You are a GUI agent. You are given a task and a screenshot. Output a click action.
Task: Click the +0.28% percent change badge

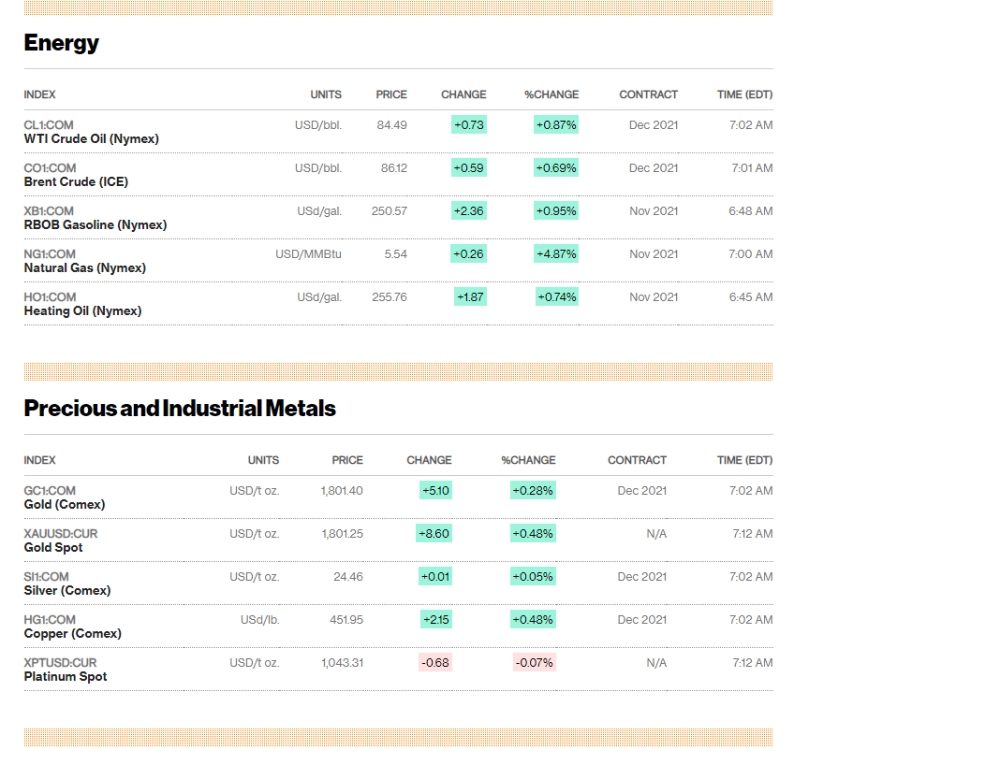533,491
